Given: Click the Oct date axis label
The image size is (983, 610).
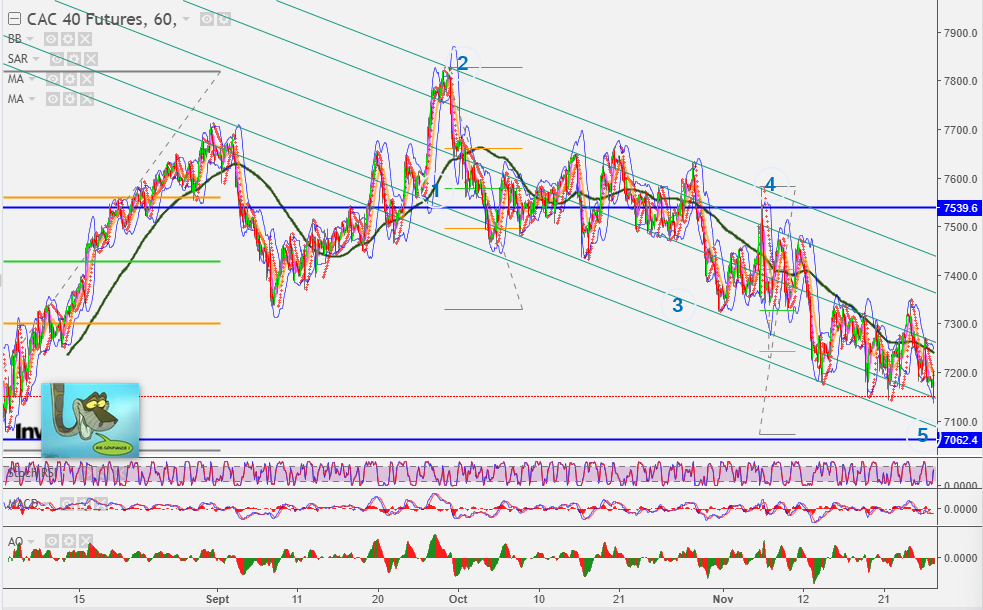Looking at the screenshot, I should point(458,599).
